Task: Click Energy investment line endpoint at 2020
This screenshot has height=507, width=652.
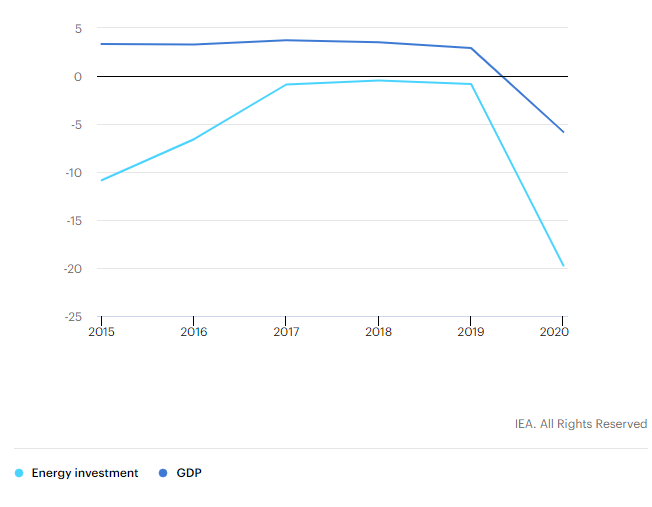Action: click(563, 265)
